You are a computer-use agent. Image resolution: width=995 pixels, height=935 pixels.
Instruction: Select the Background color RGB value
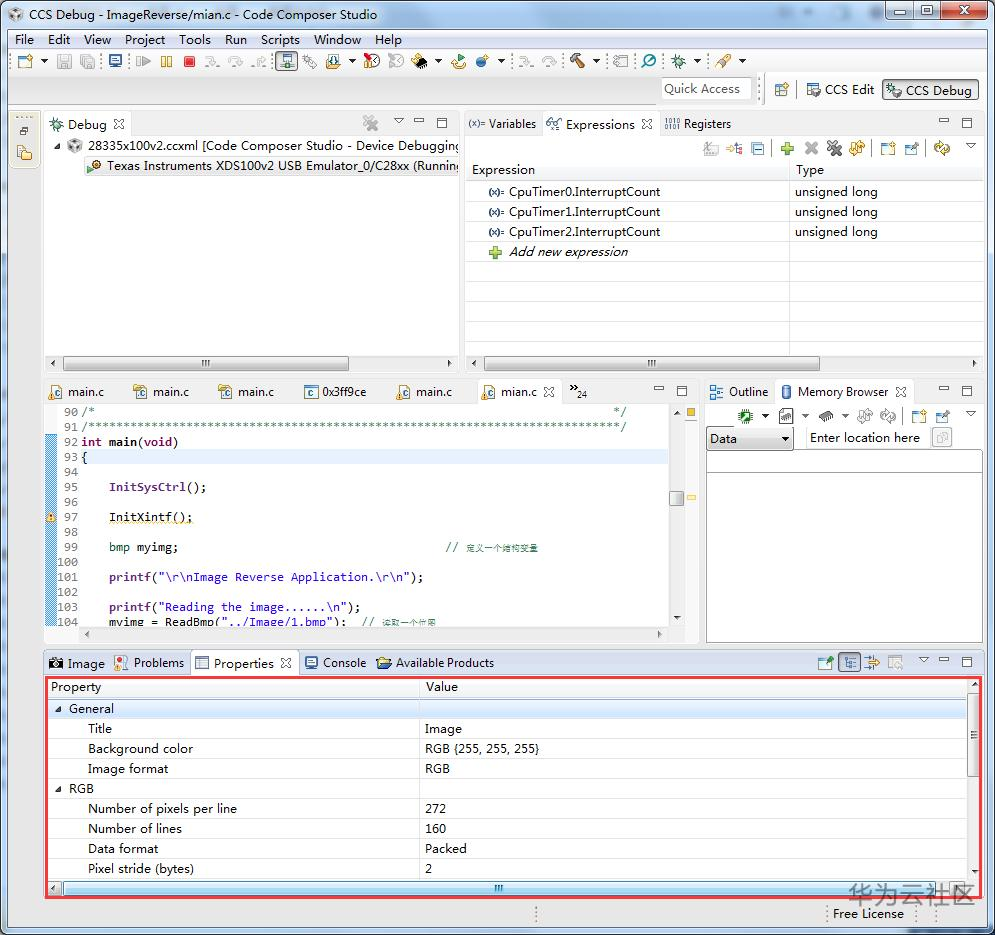point(482,749)
